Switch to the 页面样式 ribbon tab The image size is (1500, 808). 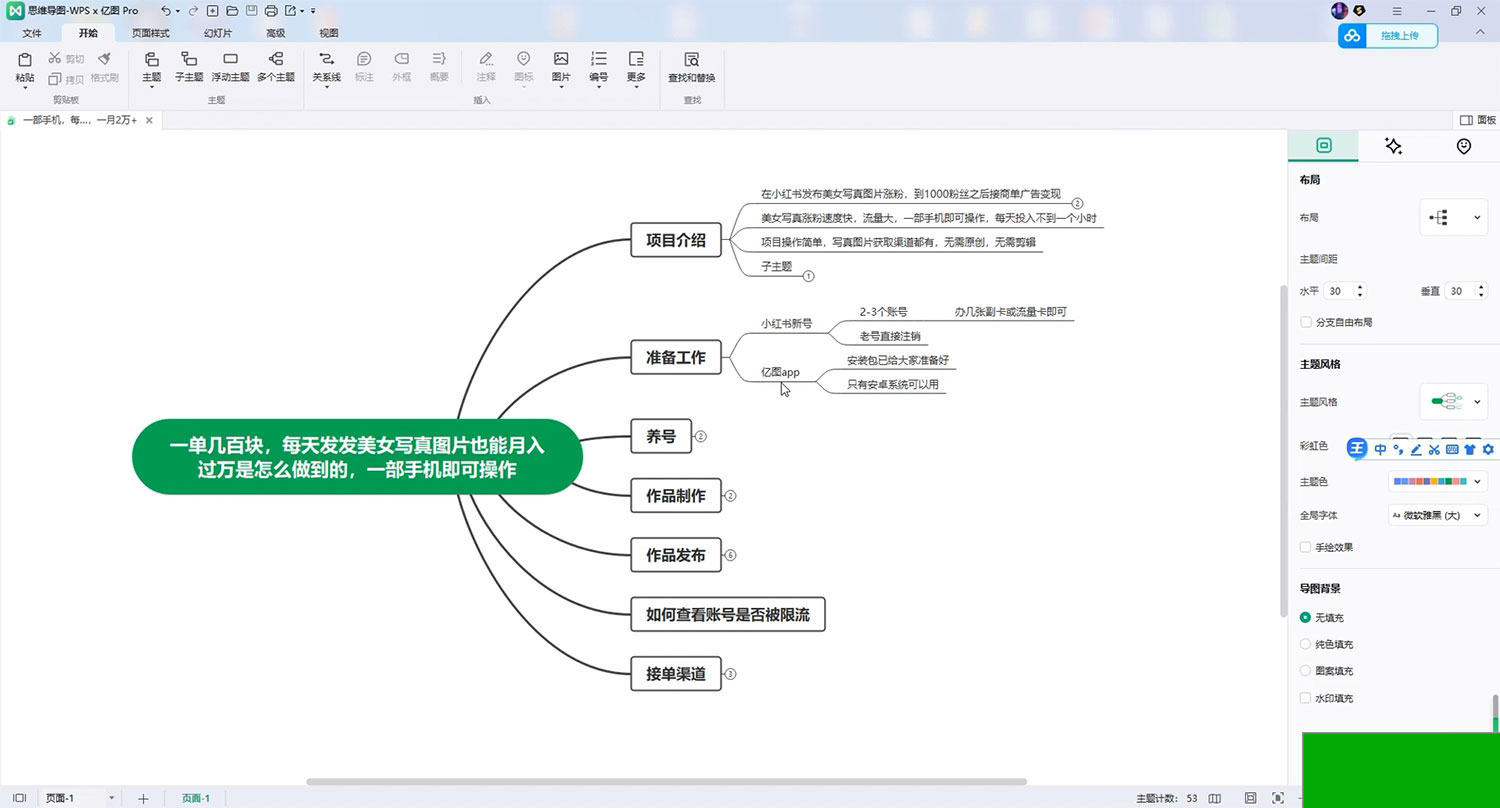click(x=151, y=33)
